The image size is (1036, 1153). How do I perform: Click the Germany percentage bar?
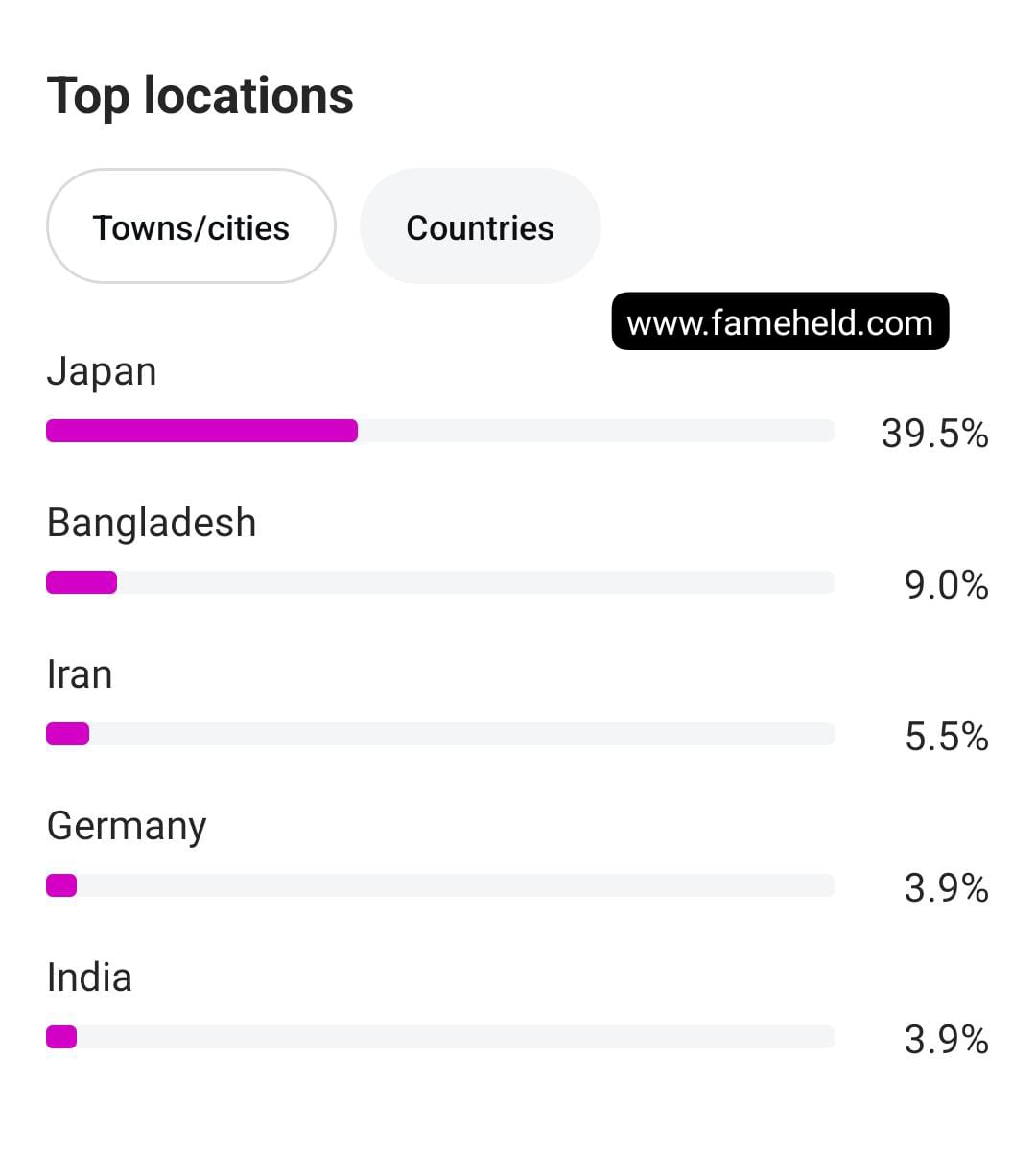(x=61, y=885)
